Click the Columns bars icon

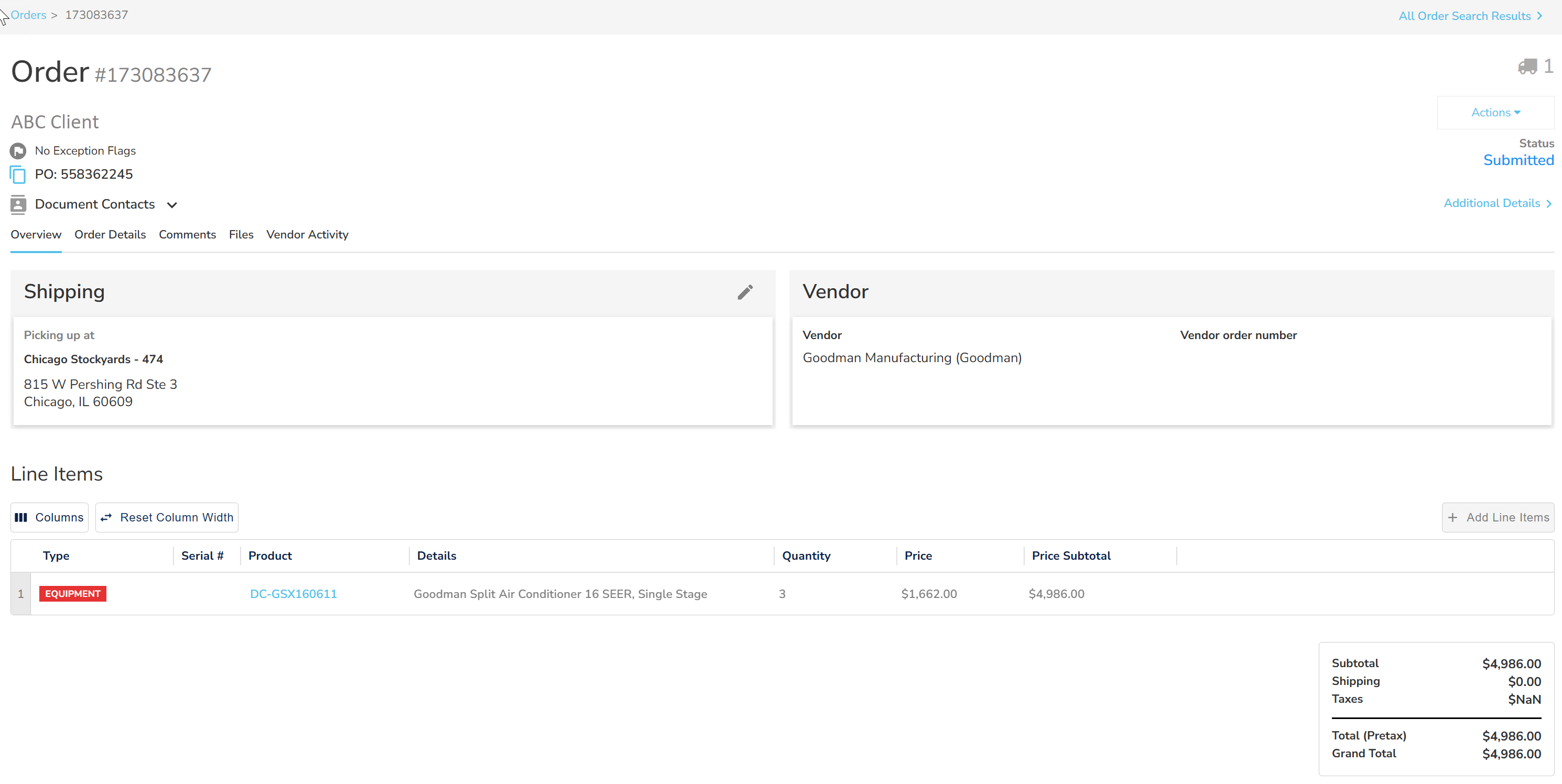point(21,517)
